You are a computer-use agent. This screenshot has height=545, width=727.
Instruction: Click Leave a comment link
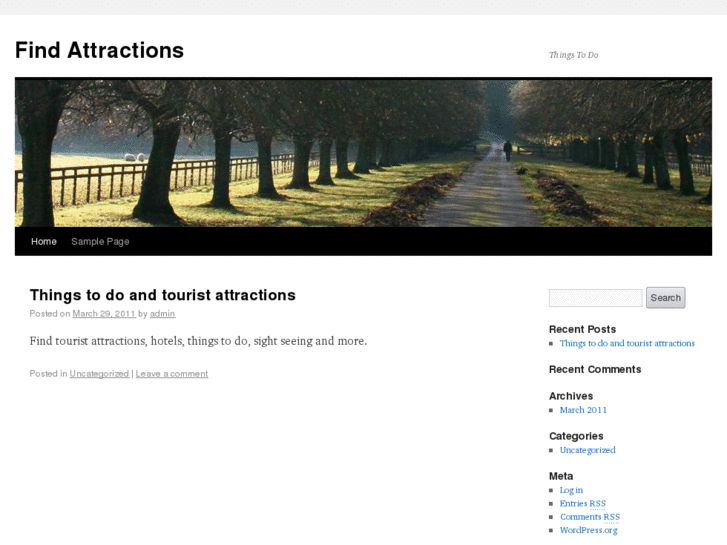tap(172, 373)
